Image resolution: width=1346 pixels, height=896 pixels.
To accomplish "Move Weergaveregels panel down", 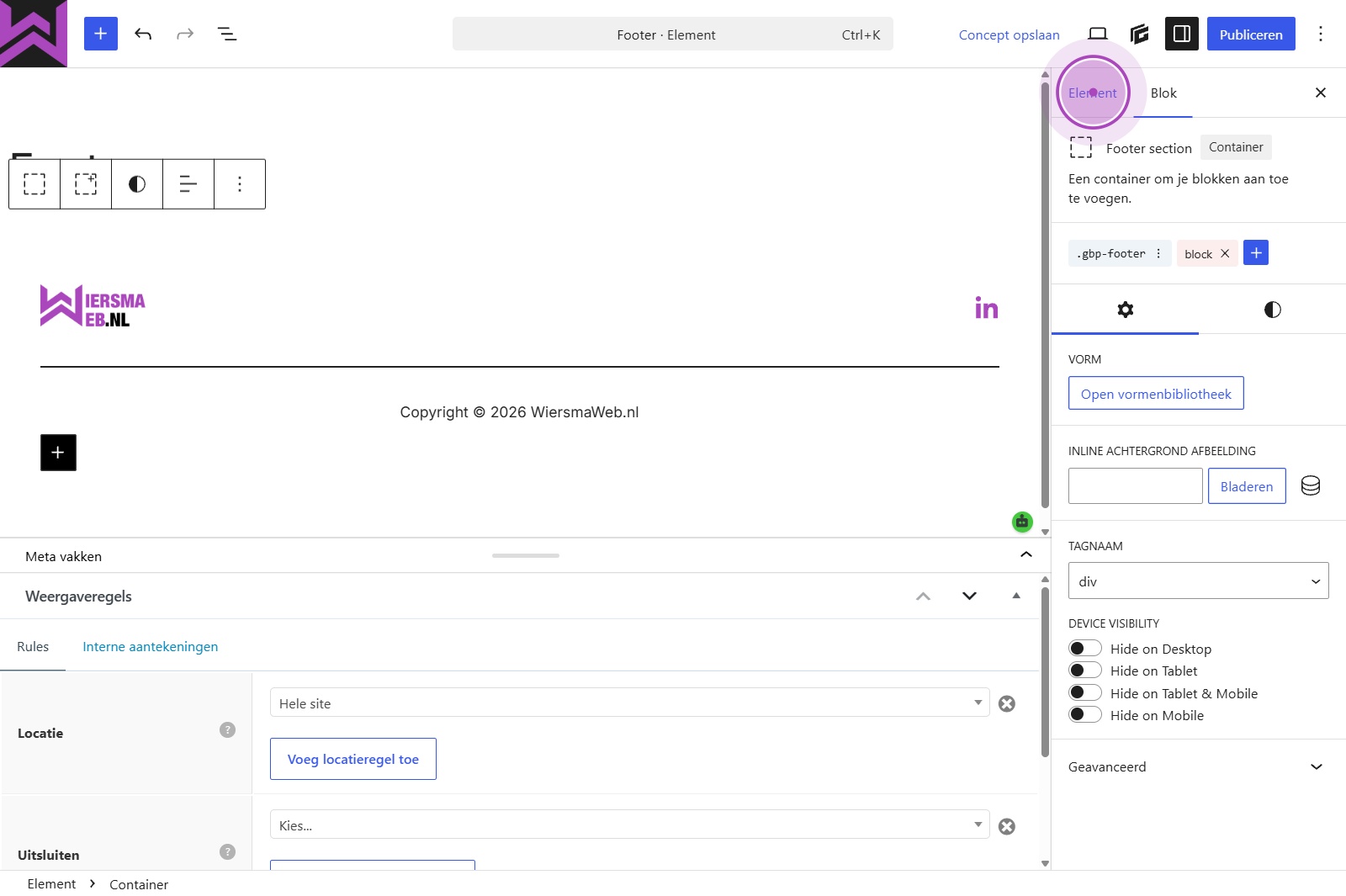I will [x=969, y=596].
